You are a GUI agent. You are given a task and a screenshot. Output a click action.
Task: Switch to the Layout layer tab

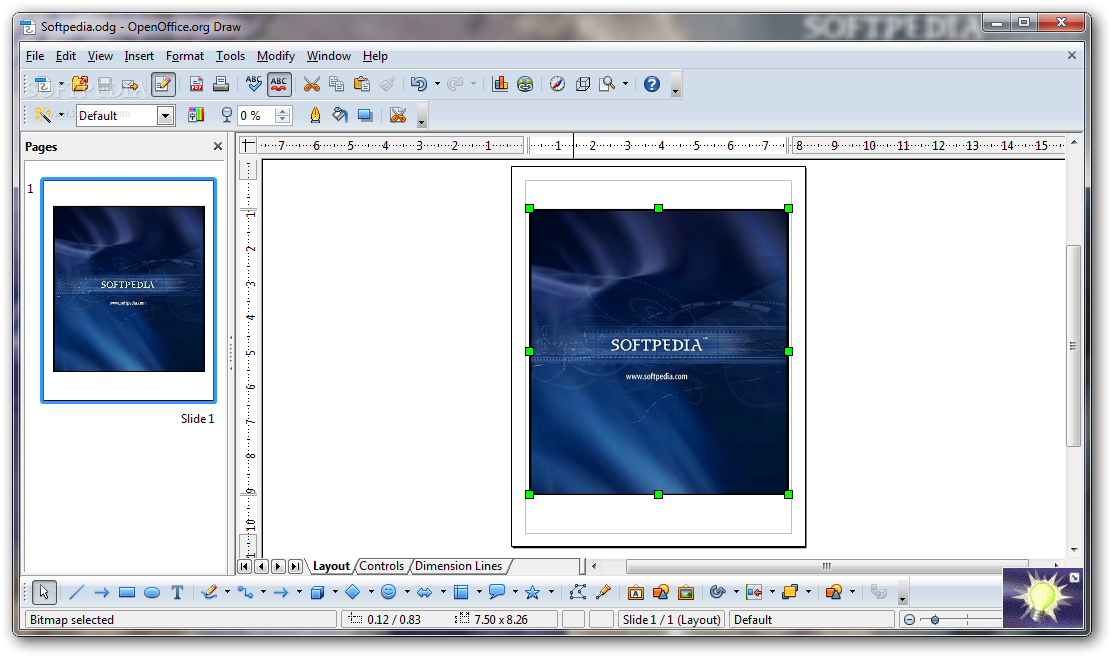point(331,566)
